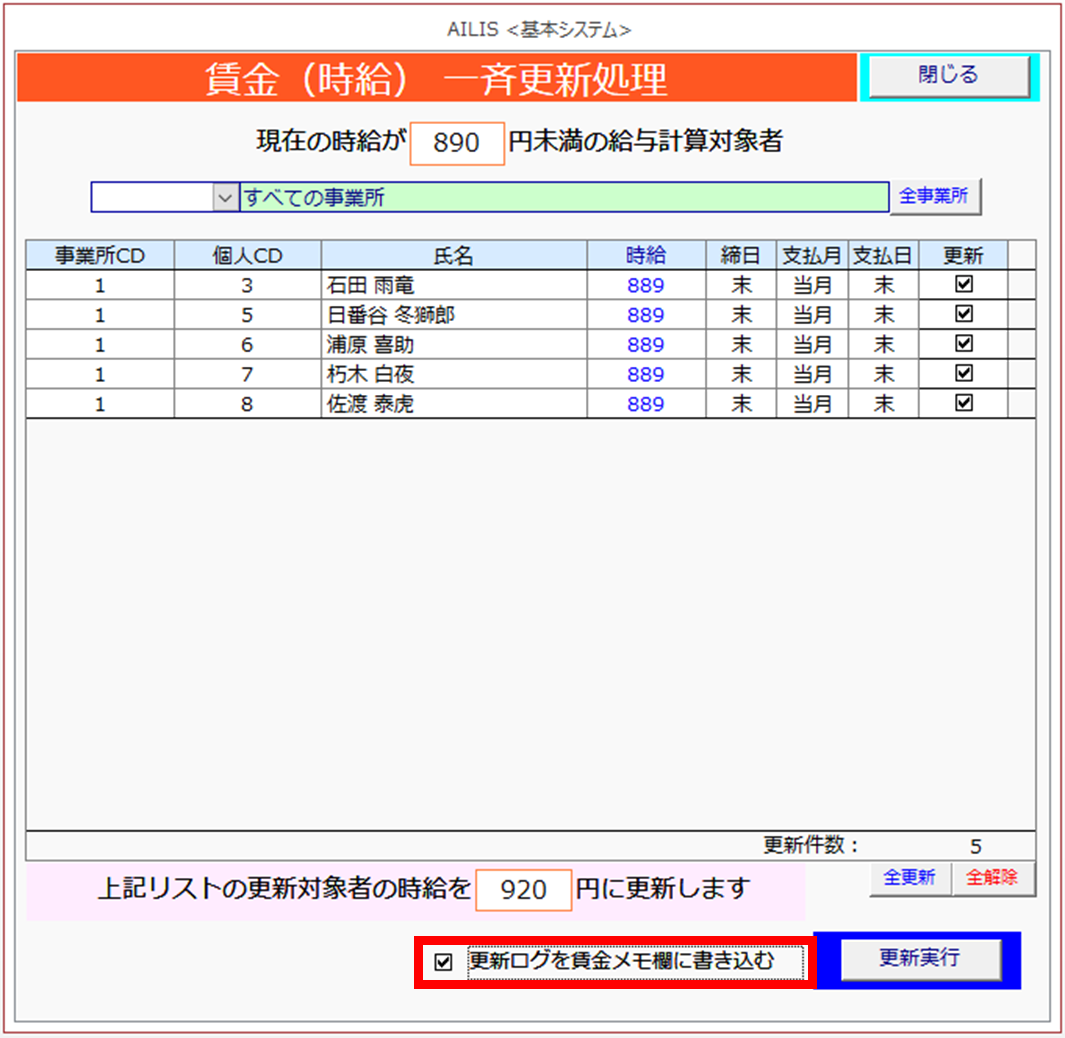Uncheck 更新 checkbox for 日番谷 冬獅郎
Screen dimensions: 1065x1038
coord(964,314)
